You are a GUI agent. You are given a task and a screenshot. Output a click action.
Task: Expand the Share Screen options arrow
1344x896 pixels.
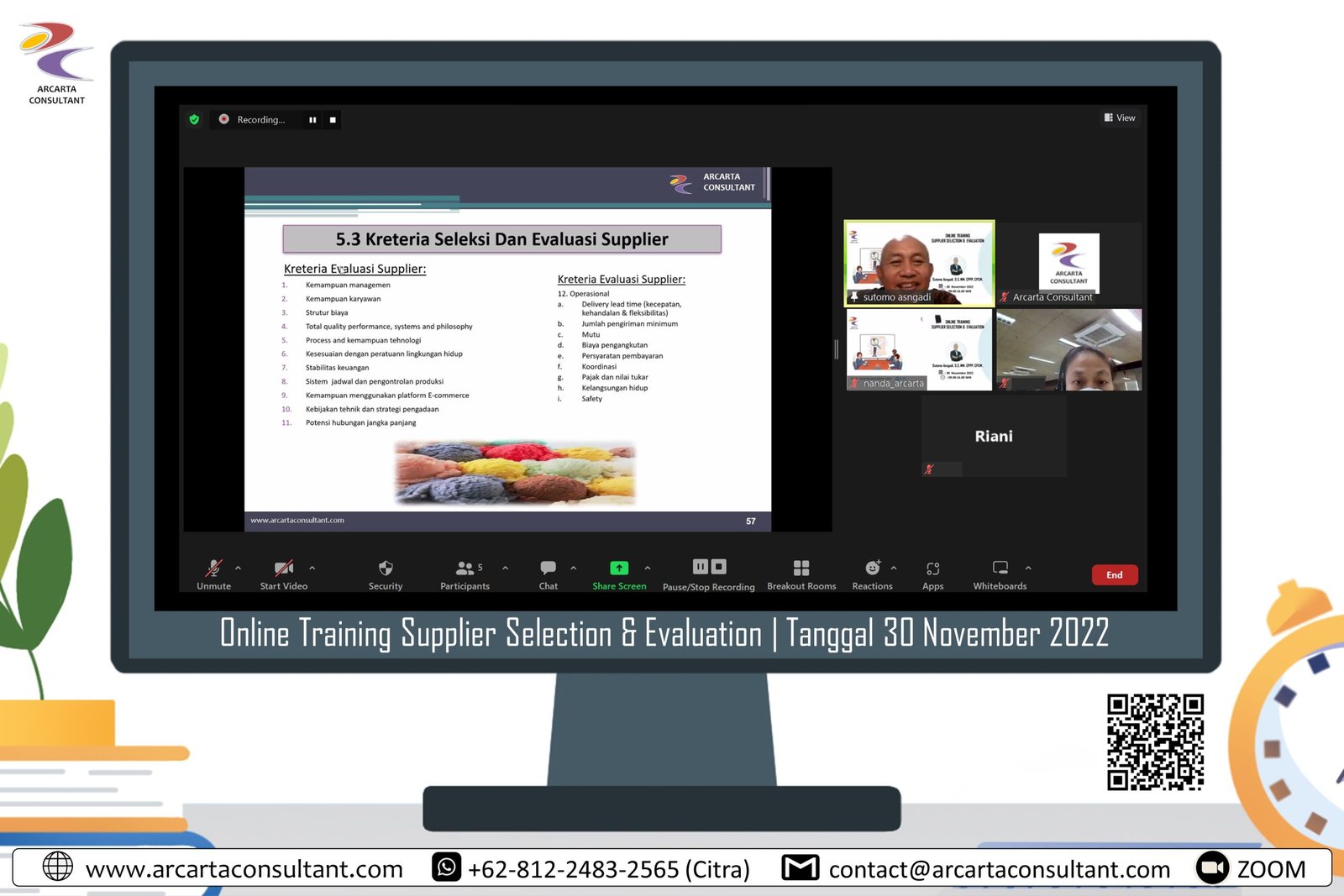tap(648, 569)
